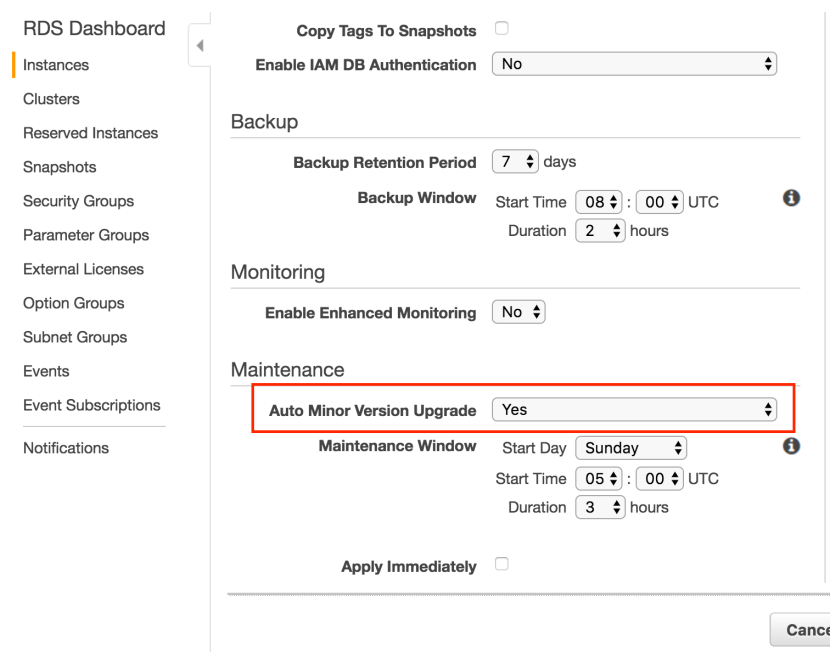Navigate to Security Groups

pos(78,201)
